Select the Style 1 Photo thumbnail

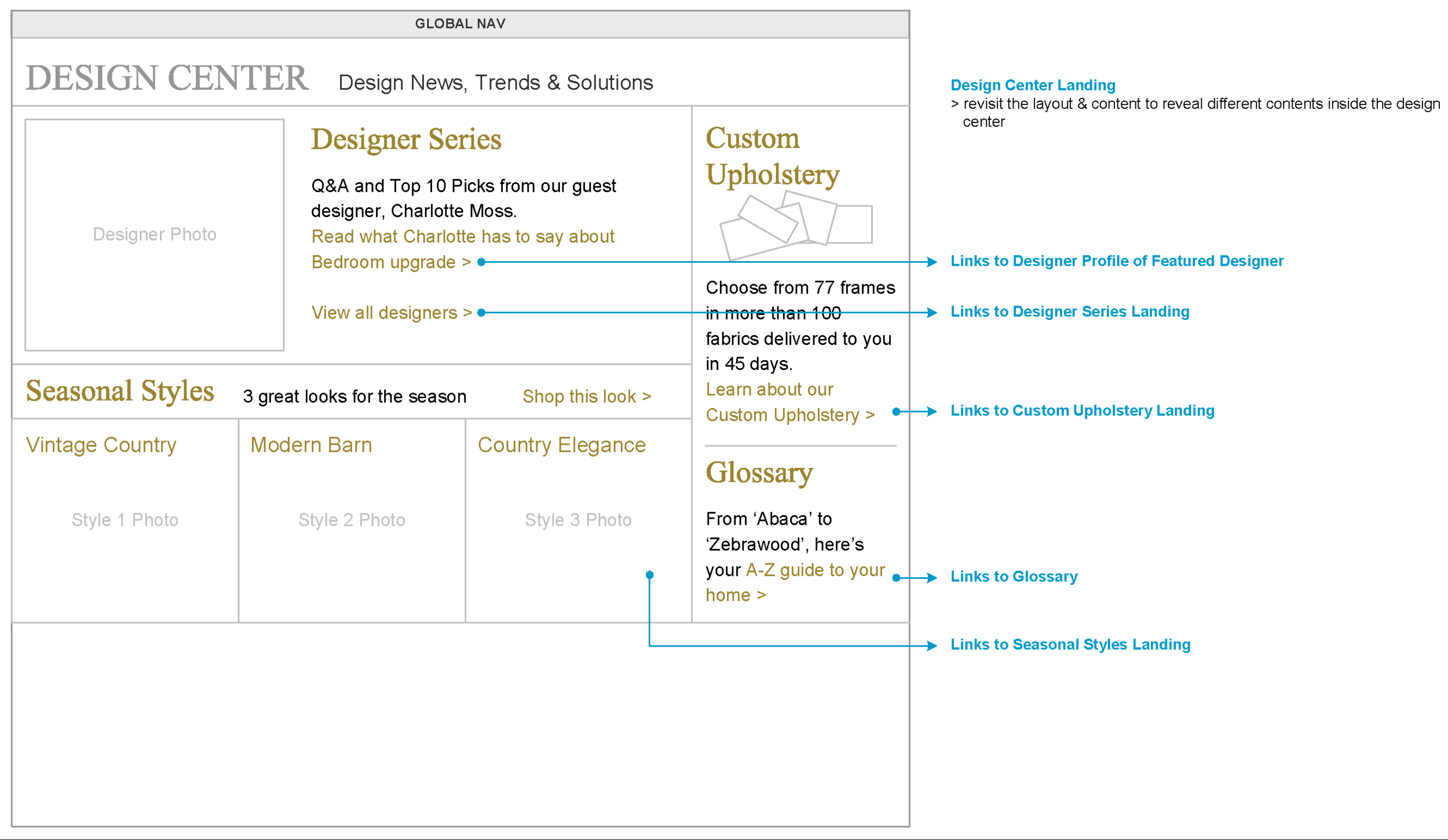125,520
